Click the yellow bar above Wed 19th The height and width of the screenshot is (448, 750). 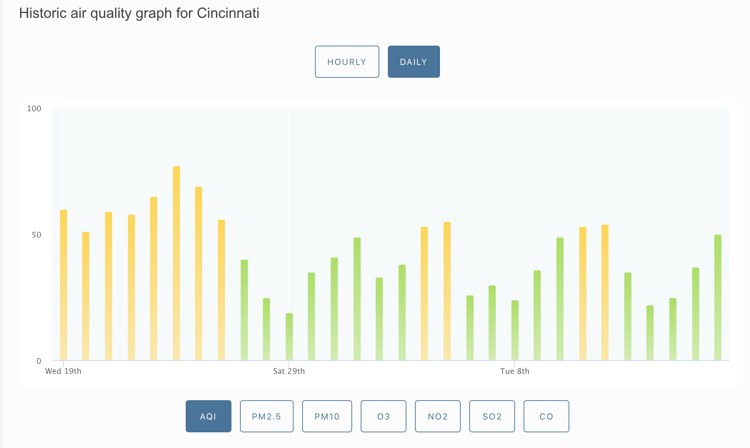pos(63,285)
